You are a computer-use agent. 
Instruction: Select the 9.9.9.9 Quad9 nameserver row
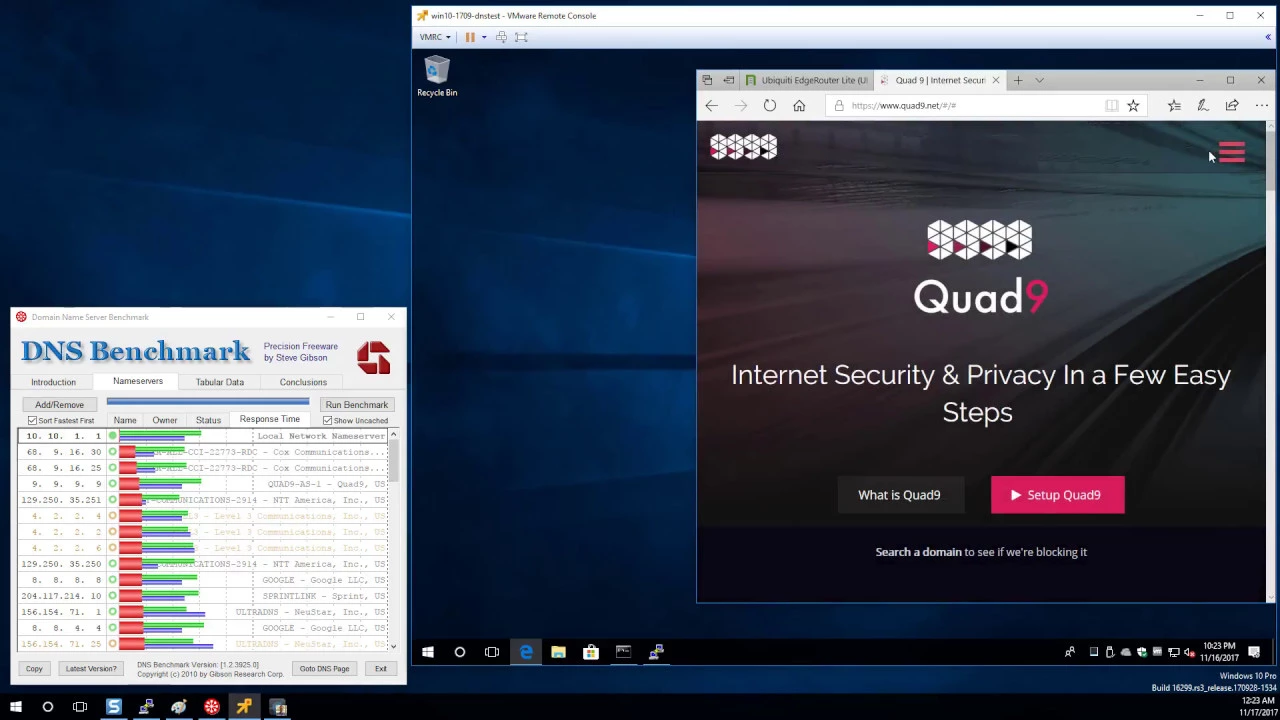(x=202, y=484)
